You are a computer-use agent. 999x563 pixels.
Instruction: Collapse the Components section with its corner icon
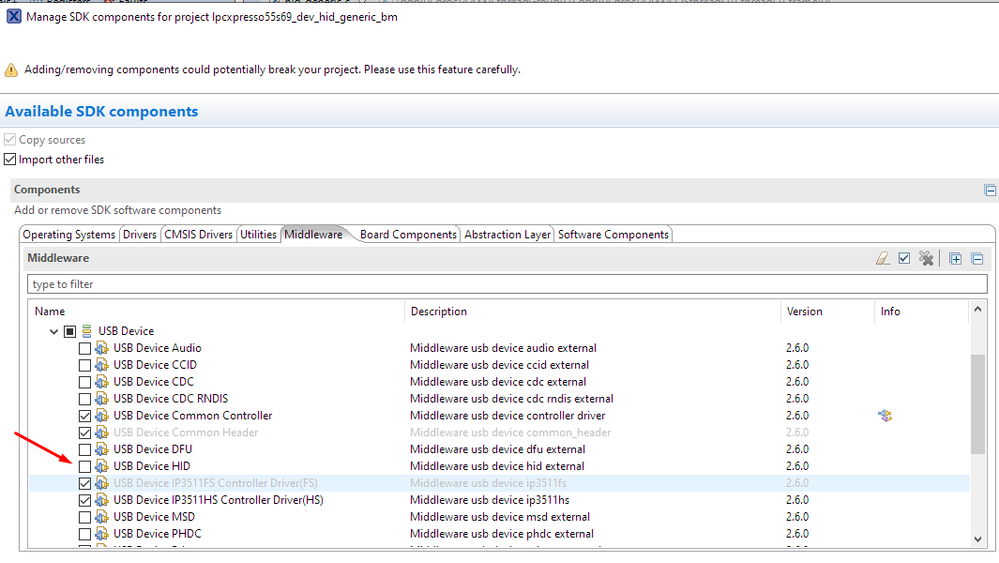tap(989, 190)
